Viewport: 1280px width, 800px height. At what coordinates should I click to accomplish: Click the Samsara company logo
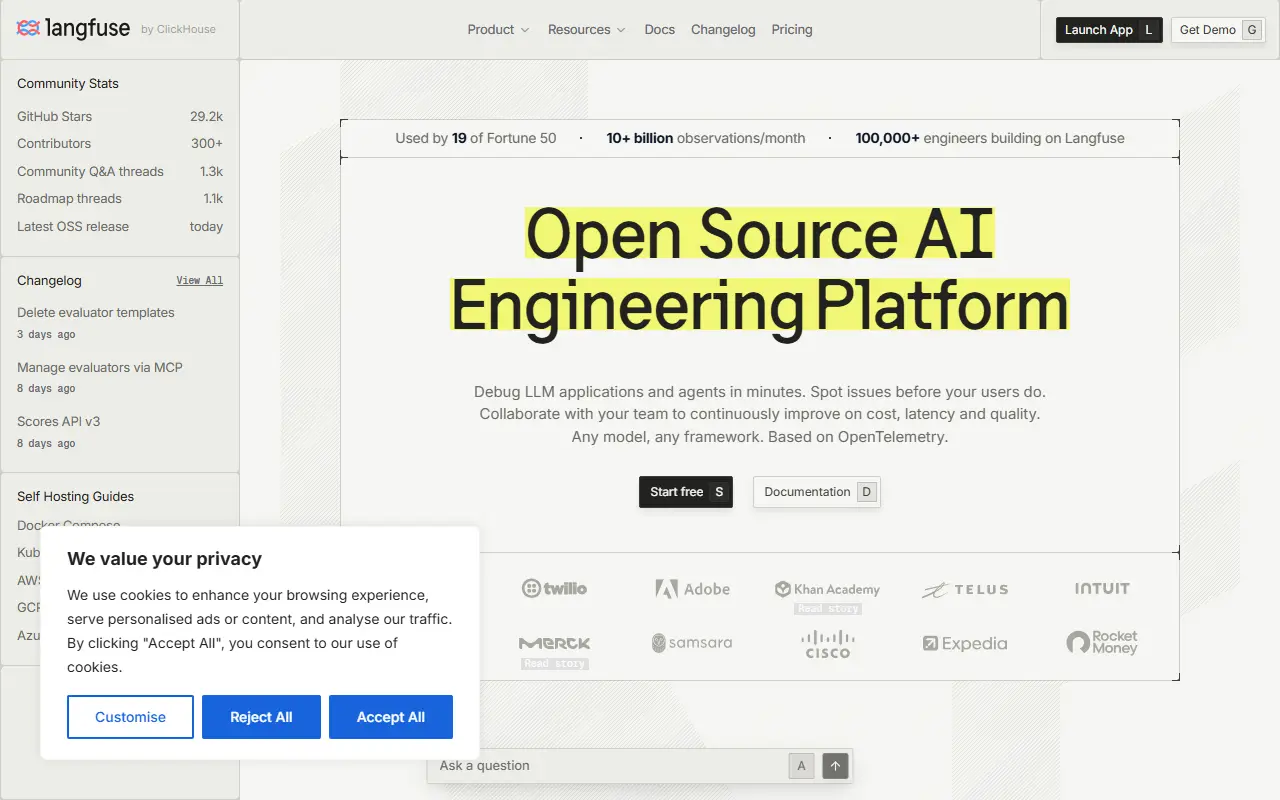coord(692,643)
